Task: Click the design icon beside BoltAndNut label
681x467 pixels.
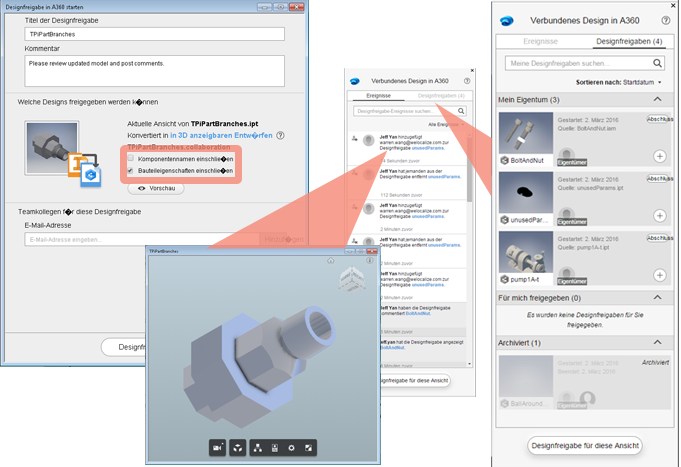Action: [504, 160]
